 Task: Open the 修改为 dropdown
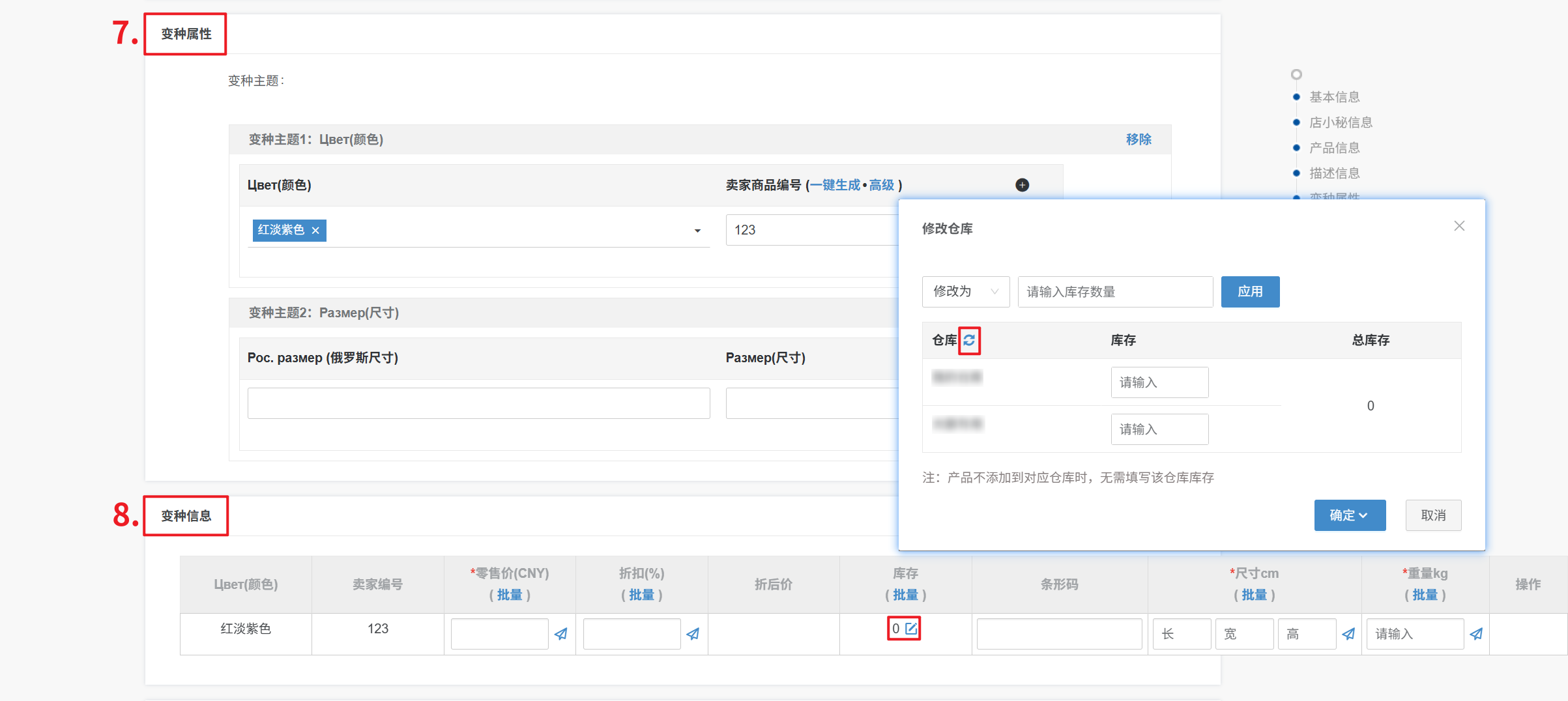click(x=965, y=292)
